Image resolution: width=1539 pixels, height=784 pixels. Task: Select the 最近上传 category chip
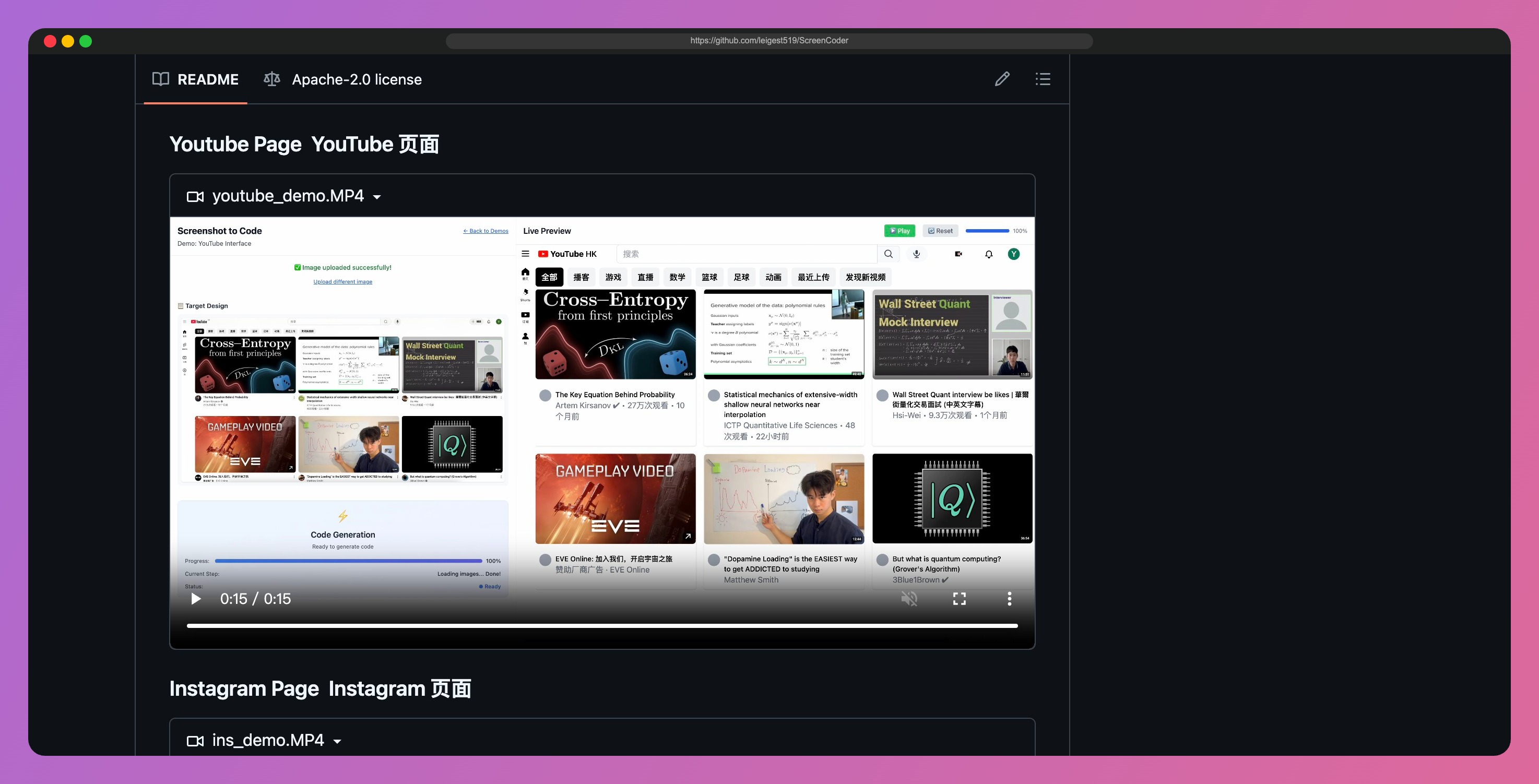(x=814, y=277)
